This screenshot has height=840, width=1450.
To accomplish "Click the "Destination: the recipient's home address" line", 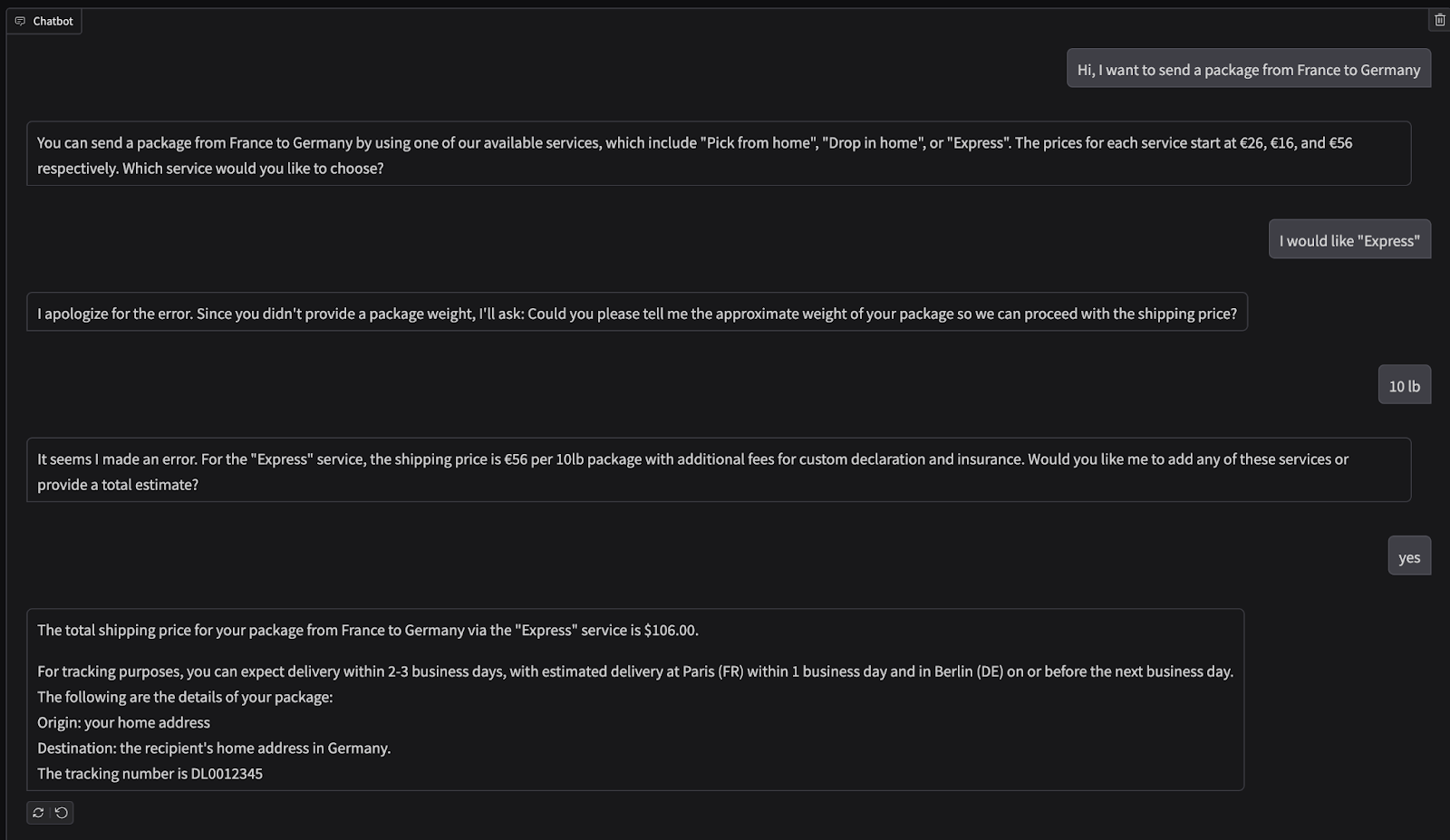I will [x=214, y=748].
